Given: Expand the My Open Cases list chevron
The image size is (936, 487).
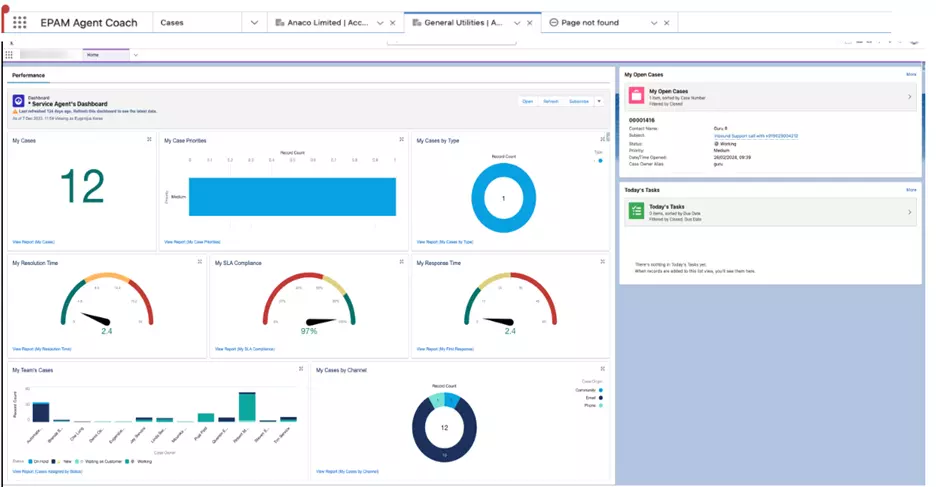Looking at the screenshot, I should click(910, 96).
